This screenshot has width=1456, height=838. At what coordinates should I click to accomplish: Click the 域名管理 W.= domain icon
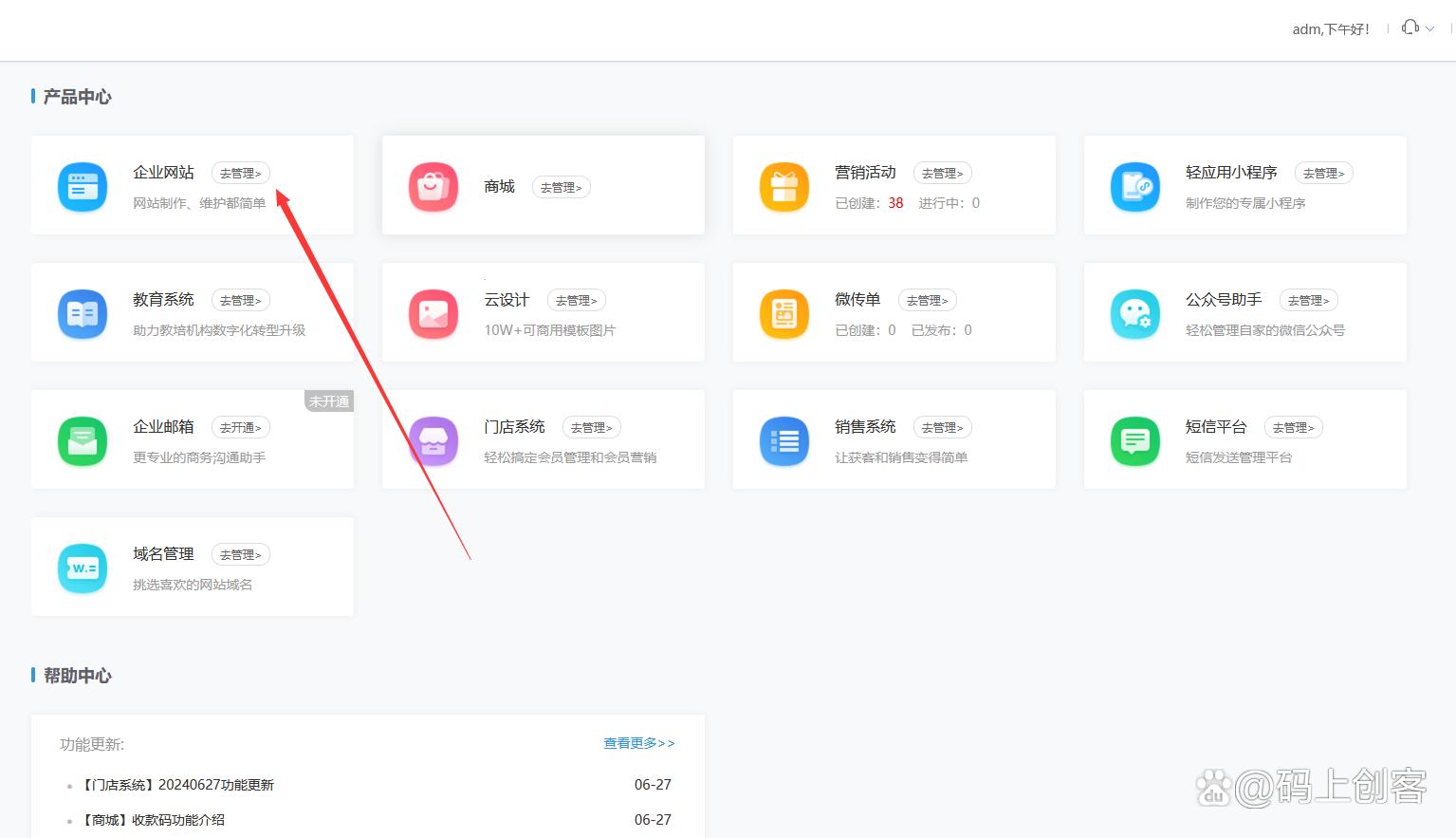point(83,568)
